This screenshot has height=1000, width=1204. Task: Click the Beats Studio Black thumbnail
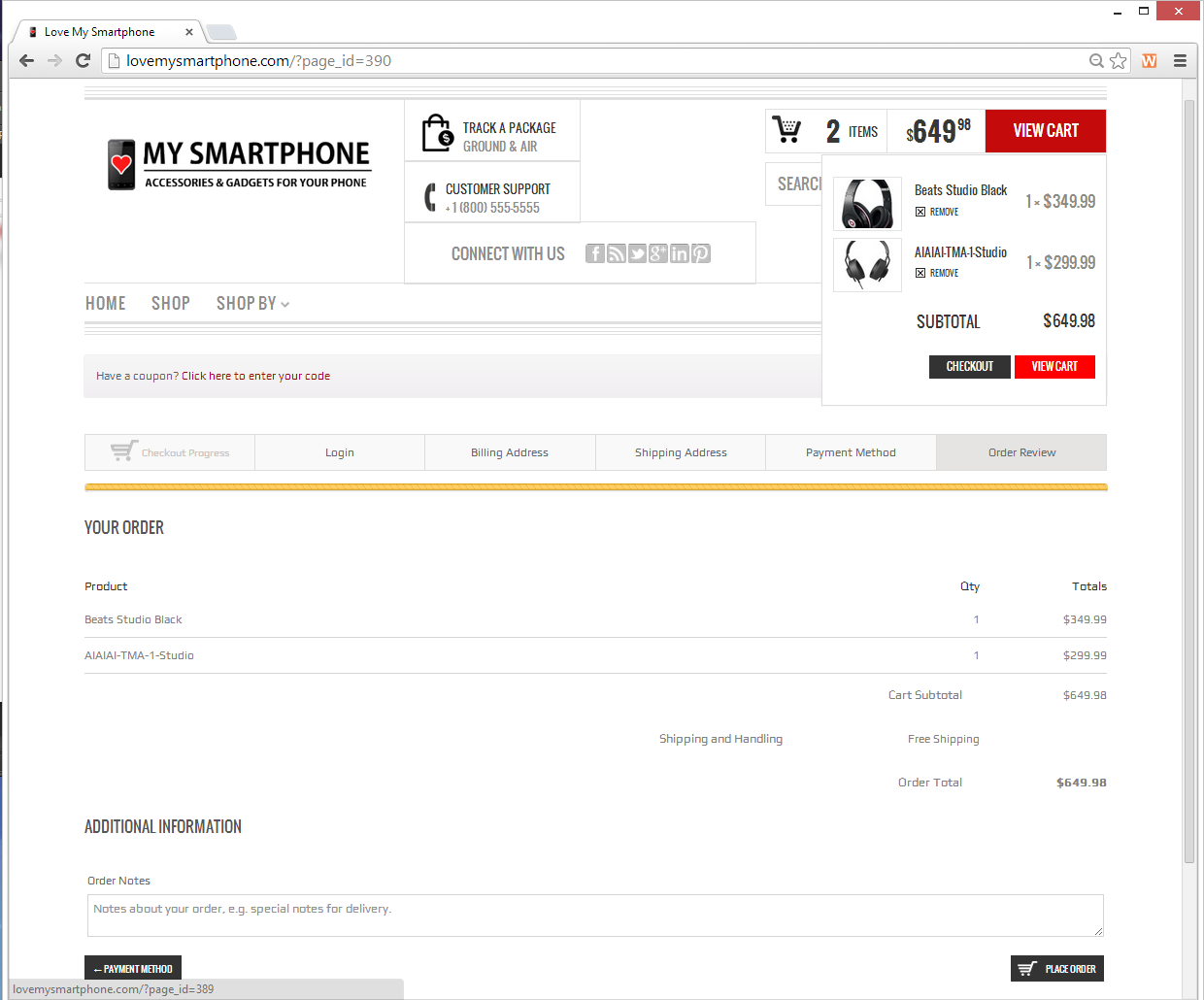(867, 203)
